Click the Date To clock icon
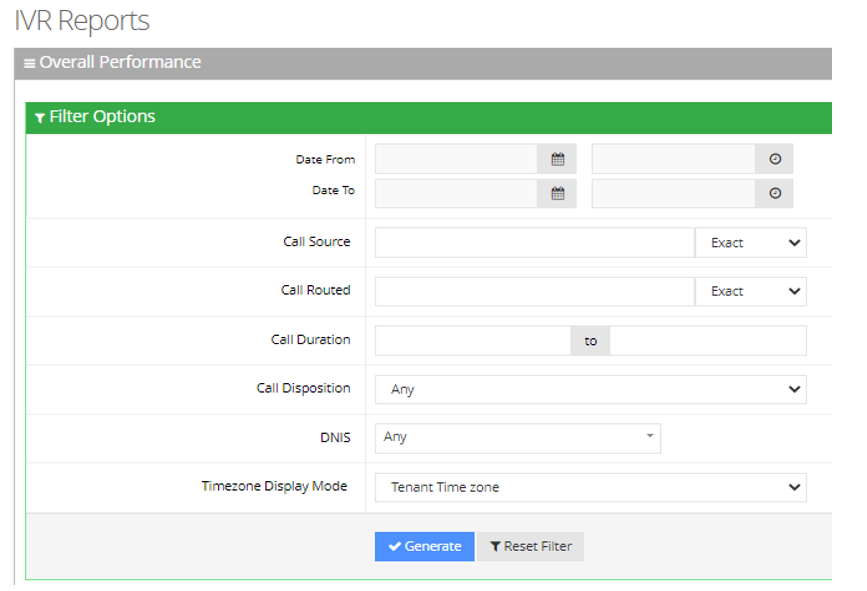867x591 pixels. (774, 193)
